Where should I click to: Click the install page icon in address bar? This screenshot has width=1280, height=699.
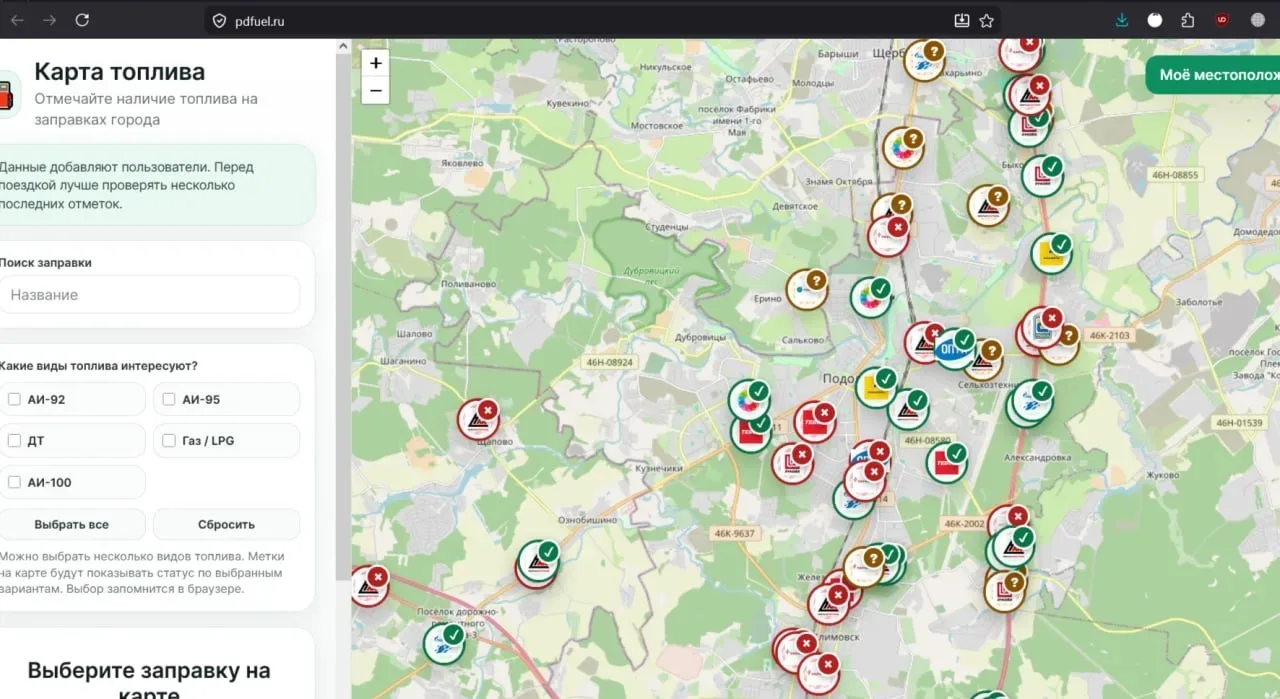point(962,20)
